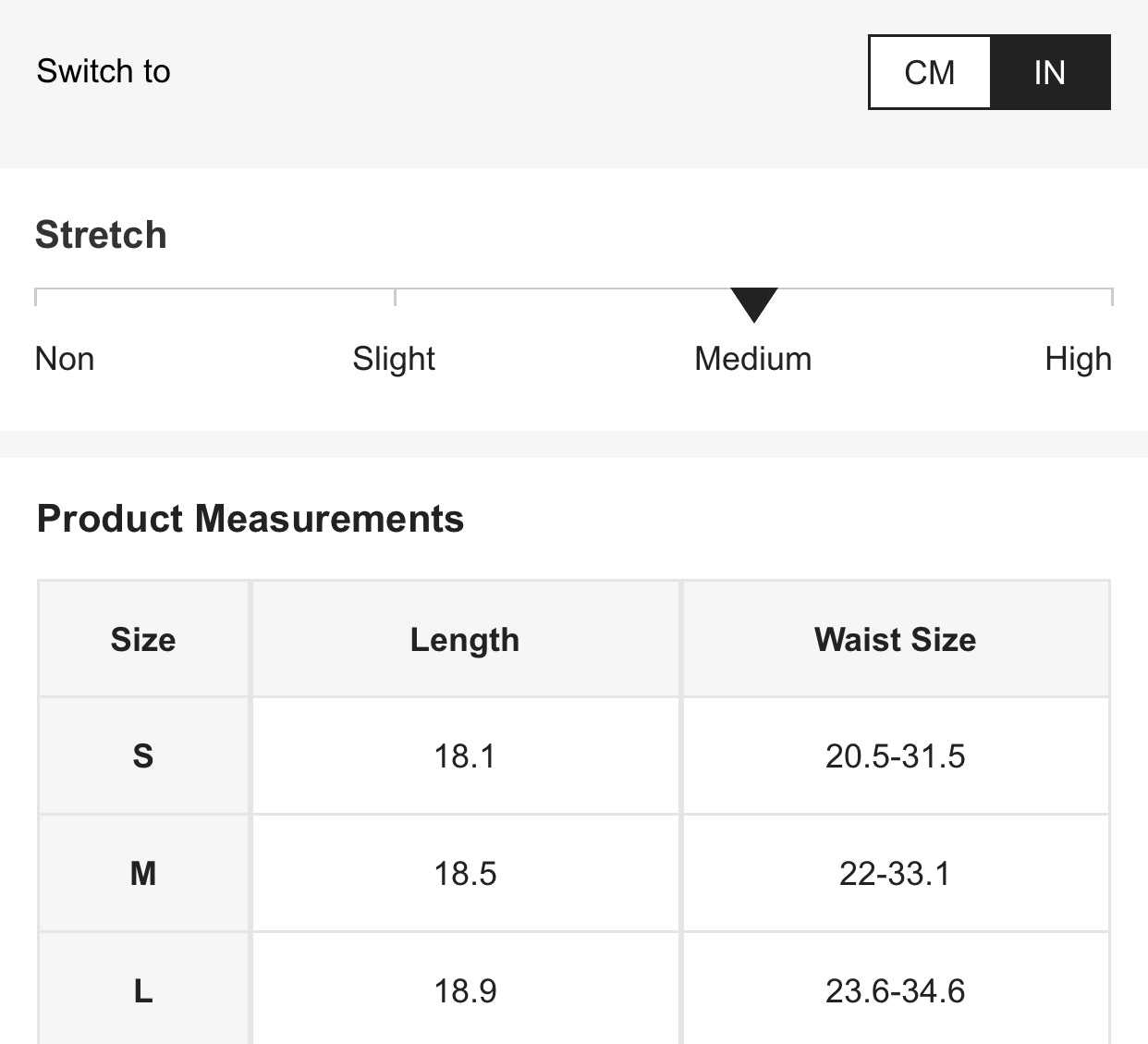This screenshot has height=1044, width=1148.
Task: Click the 23.6-34.6 waist size cell
Action: pyautogui.click(x=895, y=991)
